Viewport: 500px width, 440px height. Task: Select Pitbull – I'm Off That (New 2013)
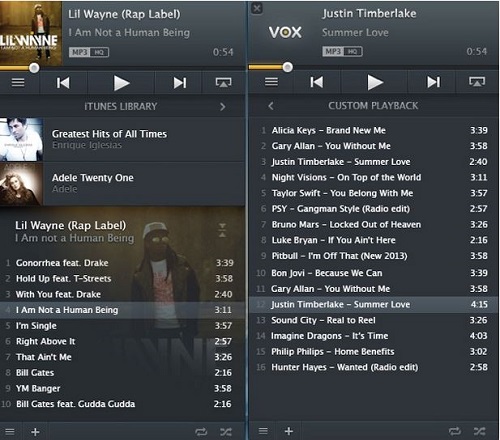(374, 256)
